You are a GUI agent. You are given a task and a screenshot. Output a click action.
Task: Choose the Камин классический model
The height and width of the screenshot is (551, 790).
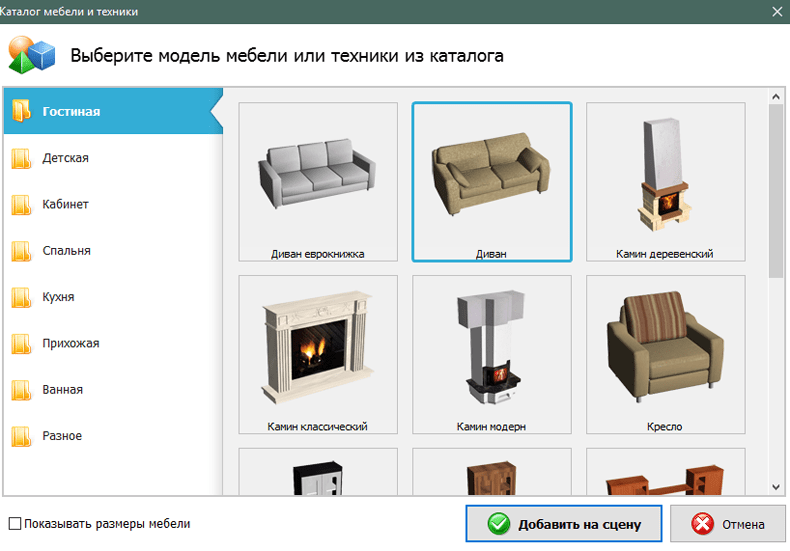318,355
